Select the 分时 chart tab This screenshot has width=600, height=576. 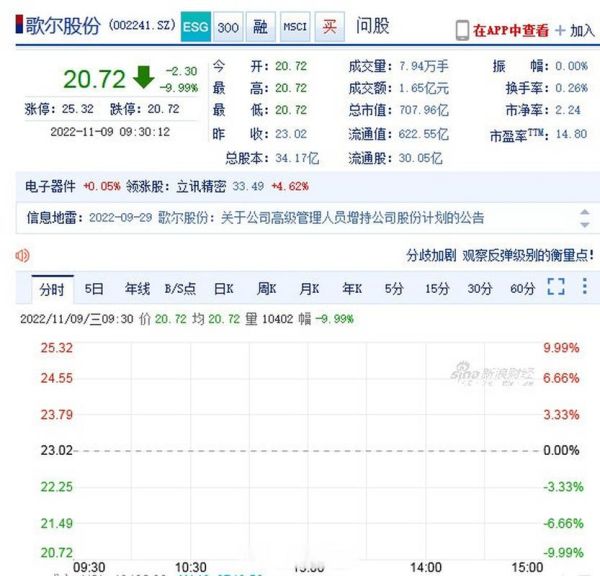tap(52, 289)
